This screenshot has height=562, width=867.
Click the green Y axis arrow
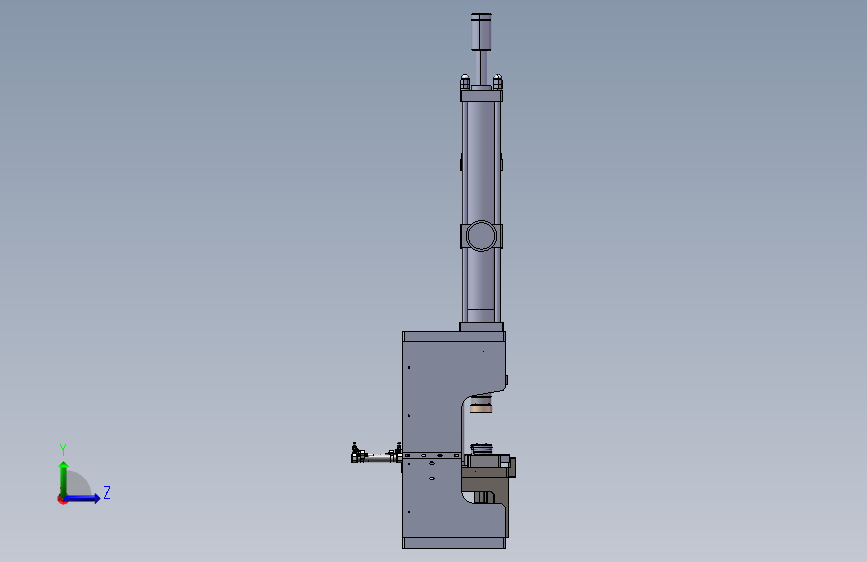pyautogui.click(x=64, y=479)
